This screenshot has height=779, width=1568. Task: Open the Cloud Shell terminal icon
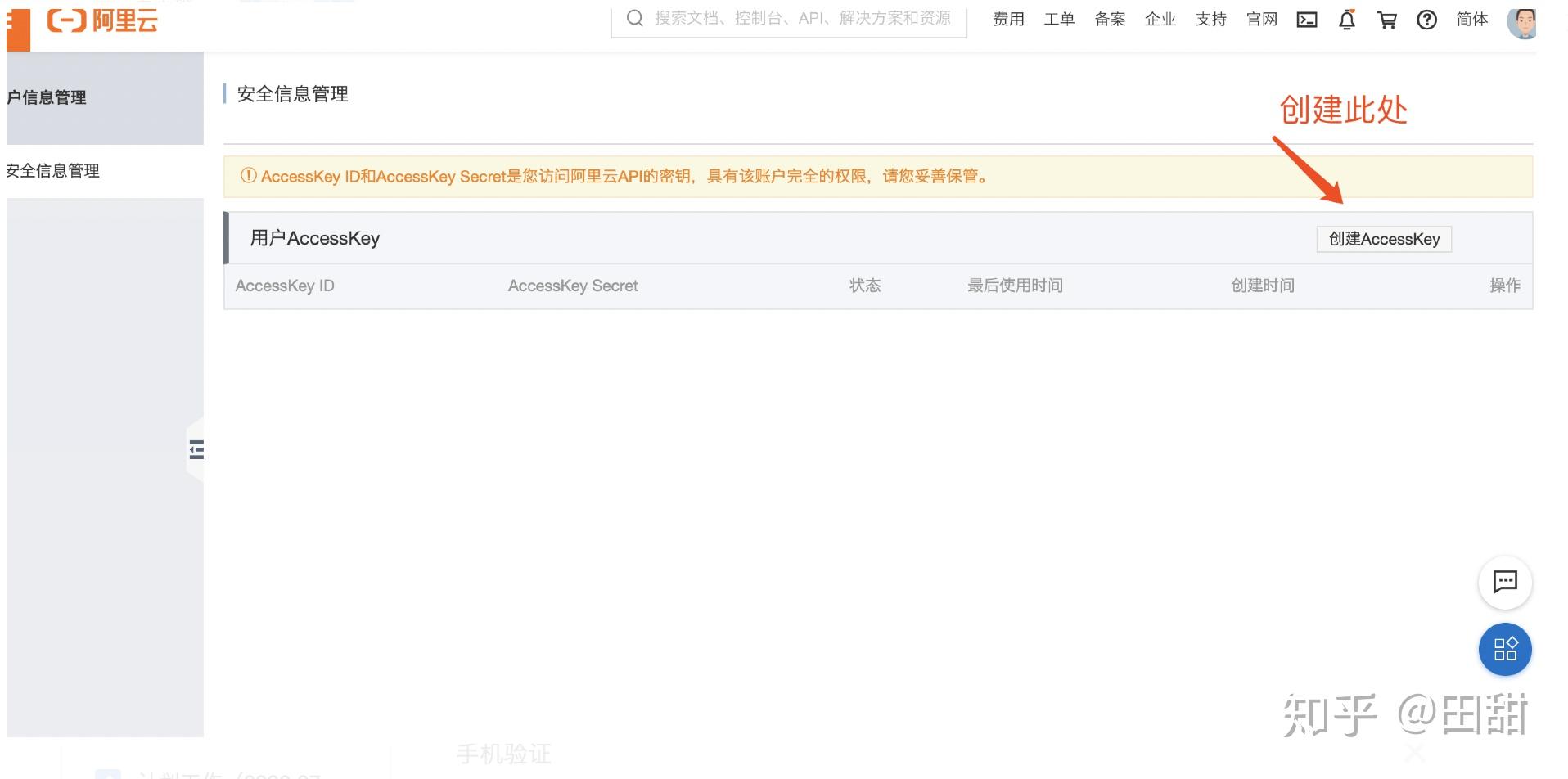coord(1307,20)
